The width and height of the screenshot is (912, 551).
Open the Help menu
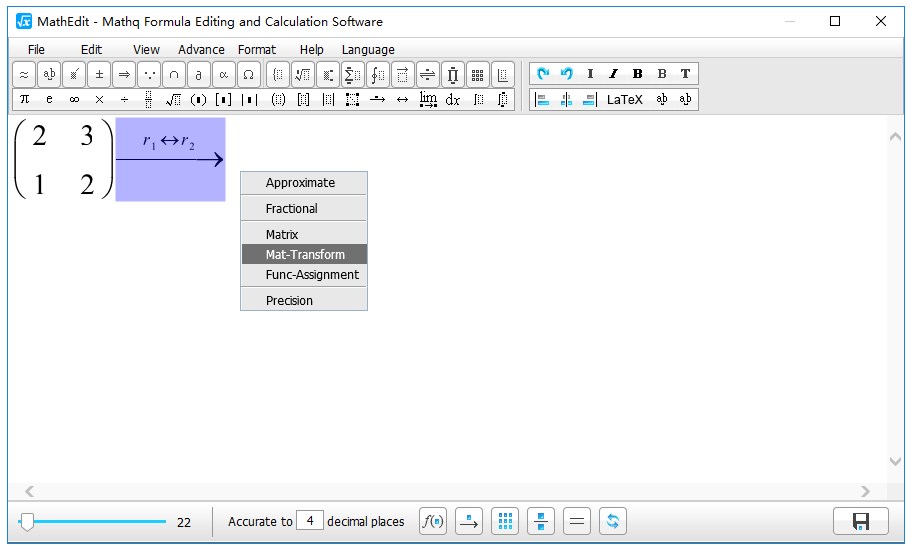tap(311, 49)
